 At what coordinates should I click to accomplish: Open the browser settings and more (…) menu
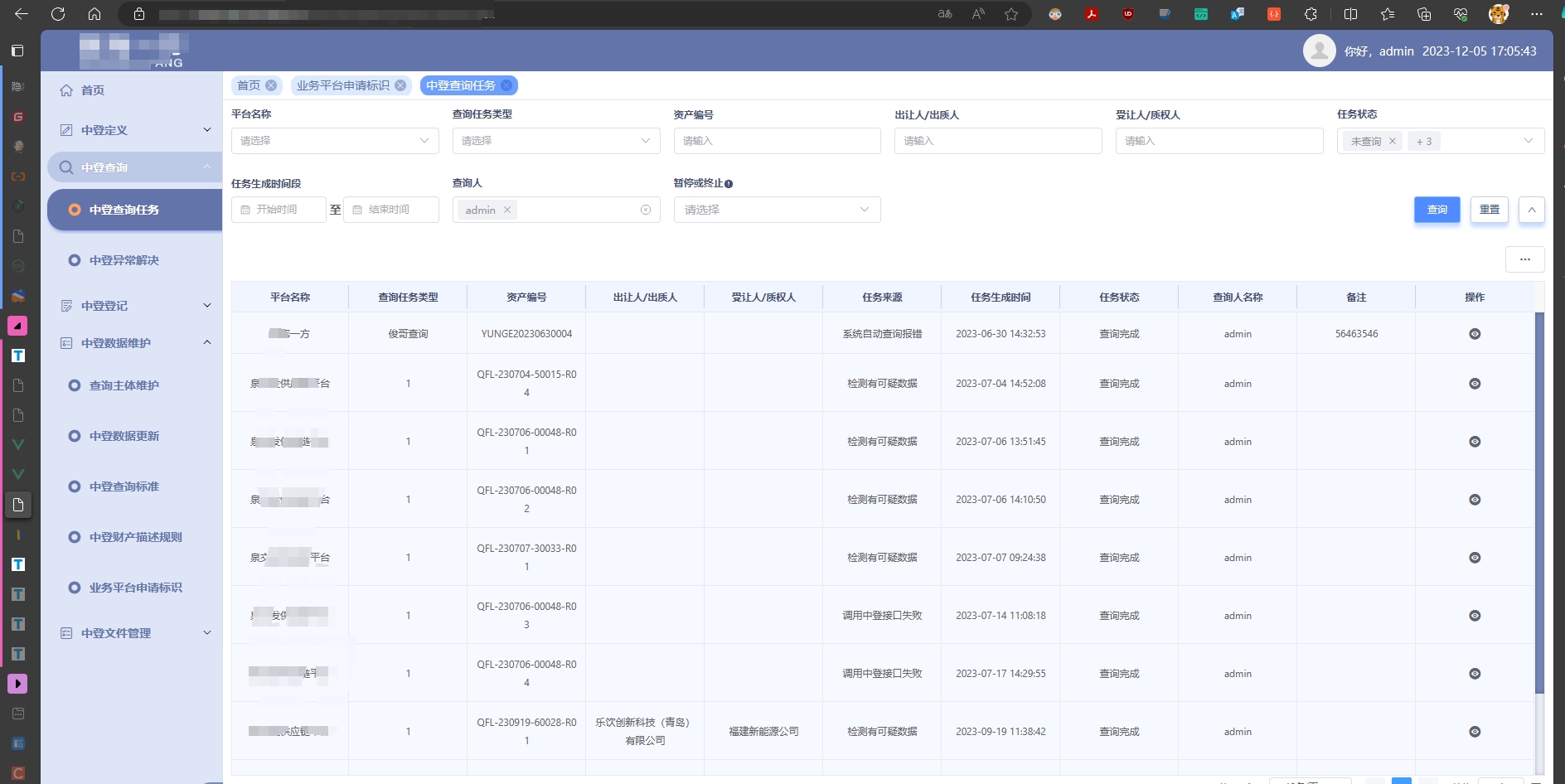(x=1536, y=13)
